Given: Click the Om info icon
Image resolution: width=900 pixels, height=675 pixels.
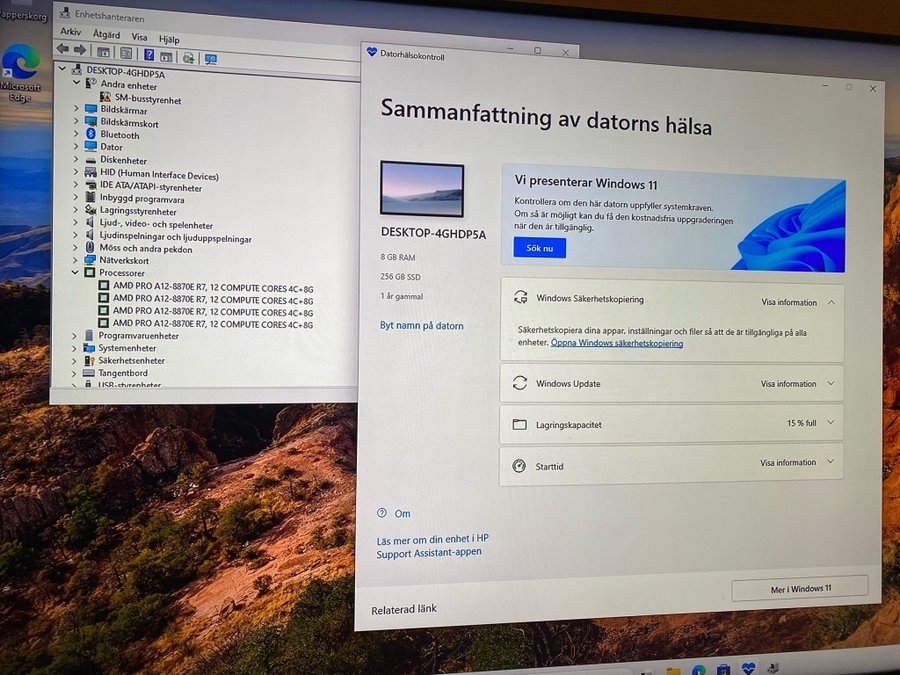Looking at the screenshot, I should click(x=382, y=513).
